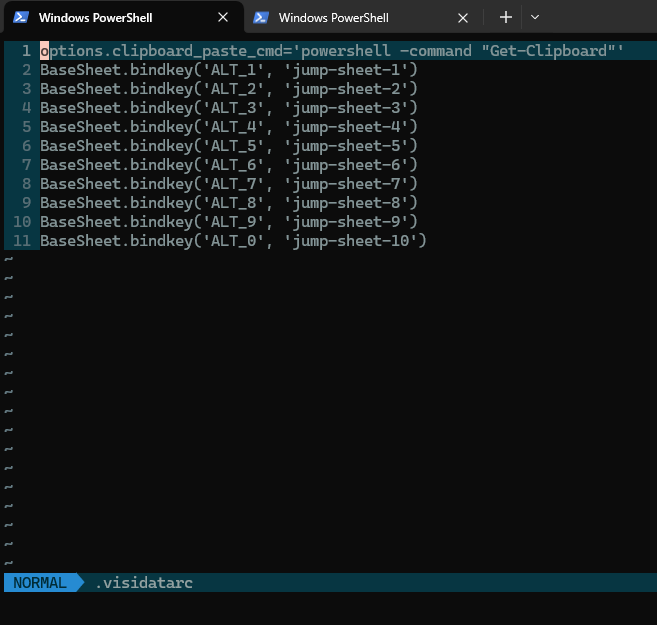Click the line binding ALT_7 to jump-sheet-7
The image size is (657, 625).
pyautogui.click(x=229, y=183)
